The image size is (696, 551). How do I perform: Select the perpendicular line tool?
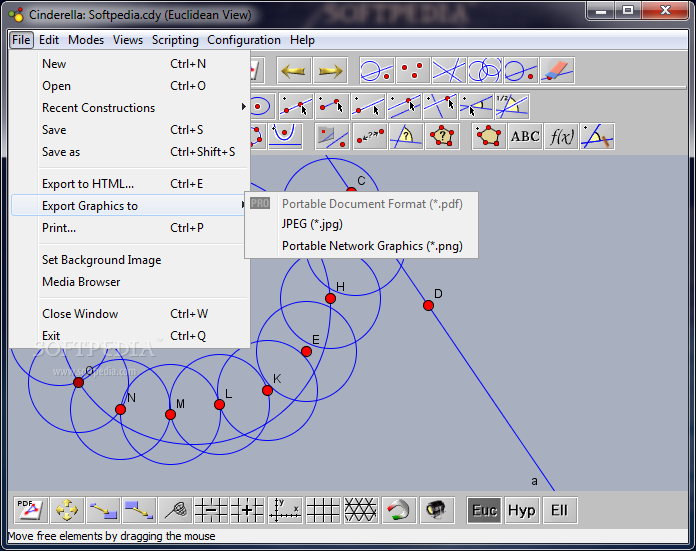(x=440, y=107)
